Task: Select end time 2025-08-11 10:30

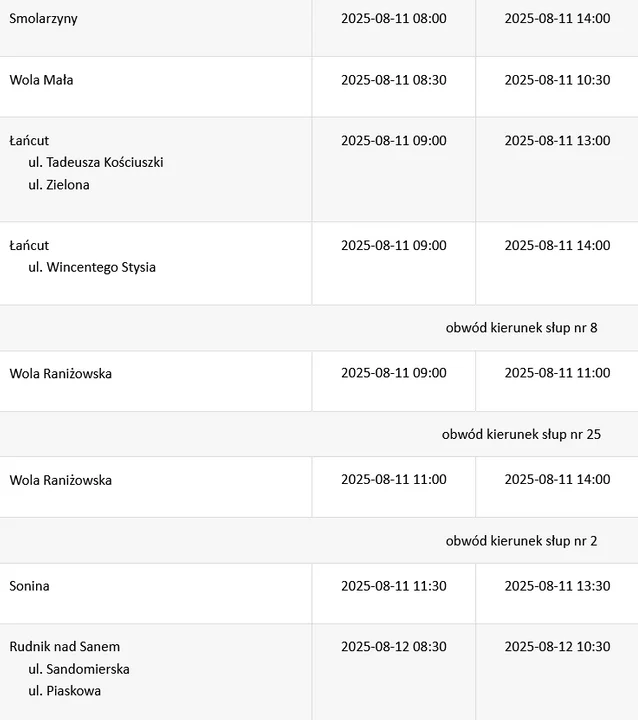Action: (558, 80)
